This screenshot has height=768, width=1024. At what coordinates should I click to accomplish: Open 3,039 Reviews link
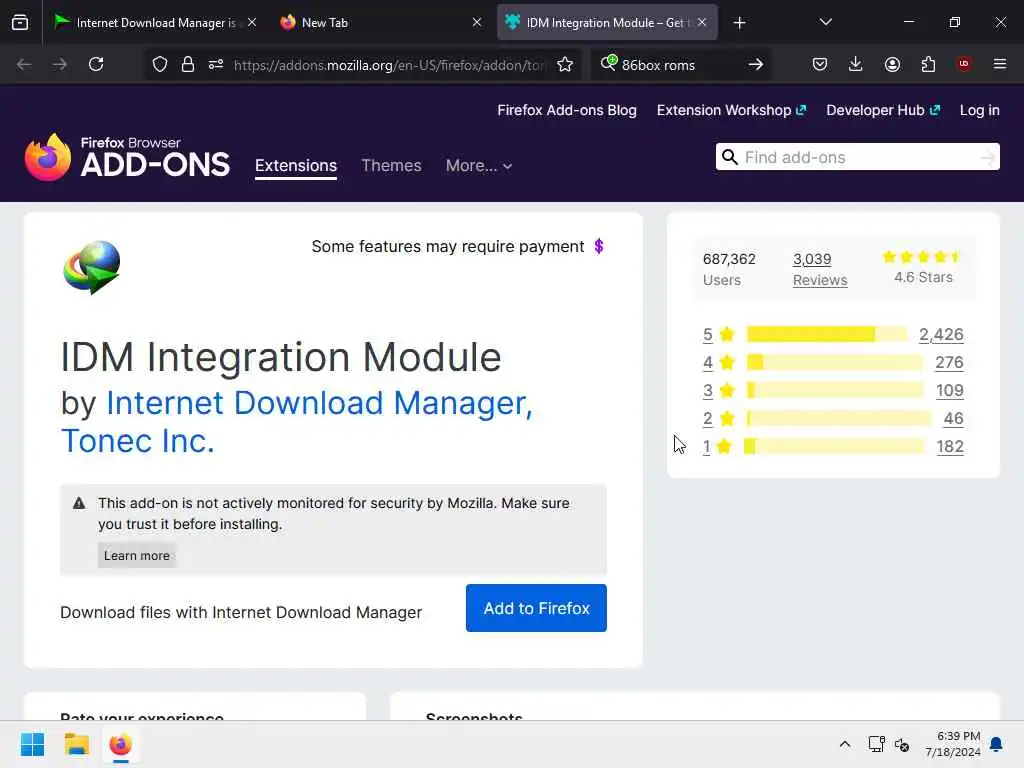820,270
